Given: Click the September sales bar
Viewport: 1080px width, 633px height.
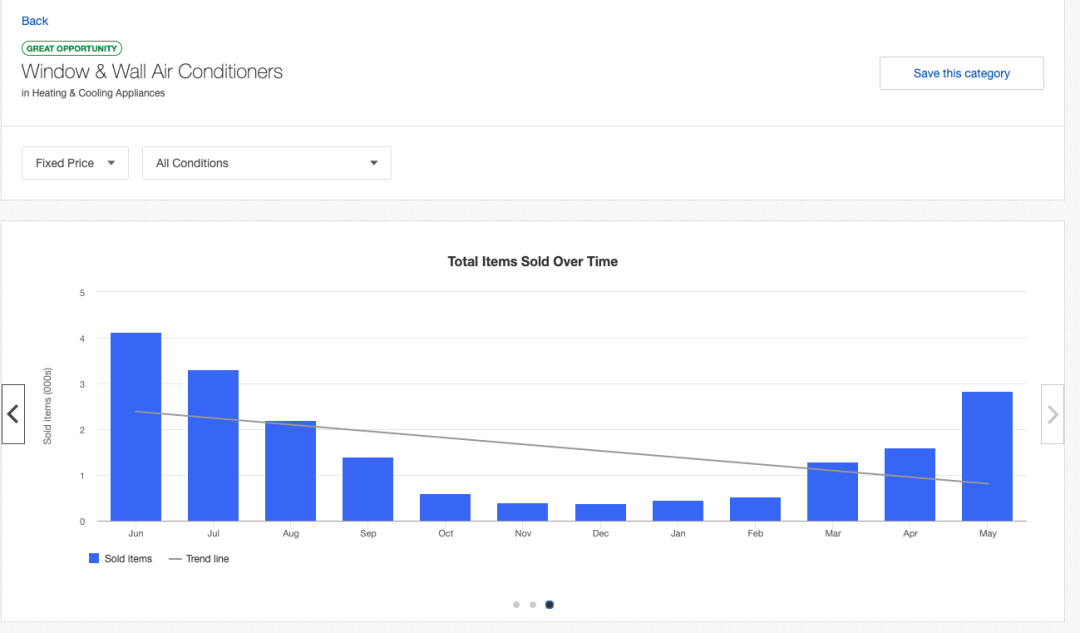Looking at the screenshot, I should point(368,489).
